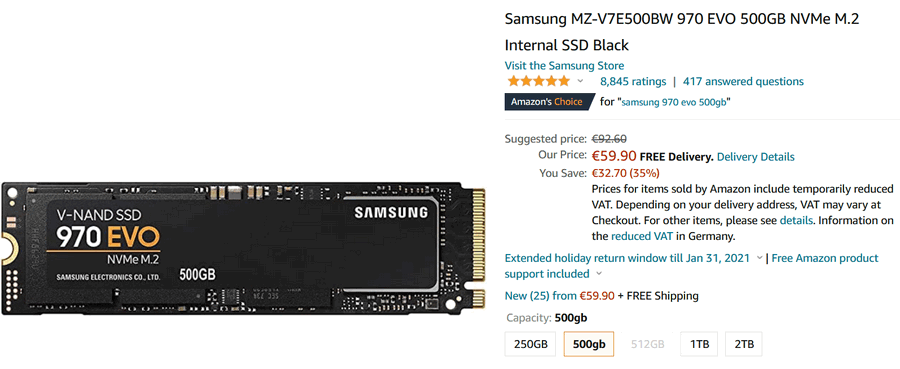Expand the extended holiday return window chevron
Image resolution: width=900 pixels, height=369 pixels.
(x=760, y=258)
